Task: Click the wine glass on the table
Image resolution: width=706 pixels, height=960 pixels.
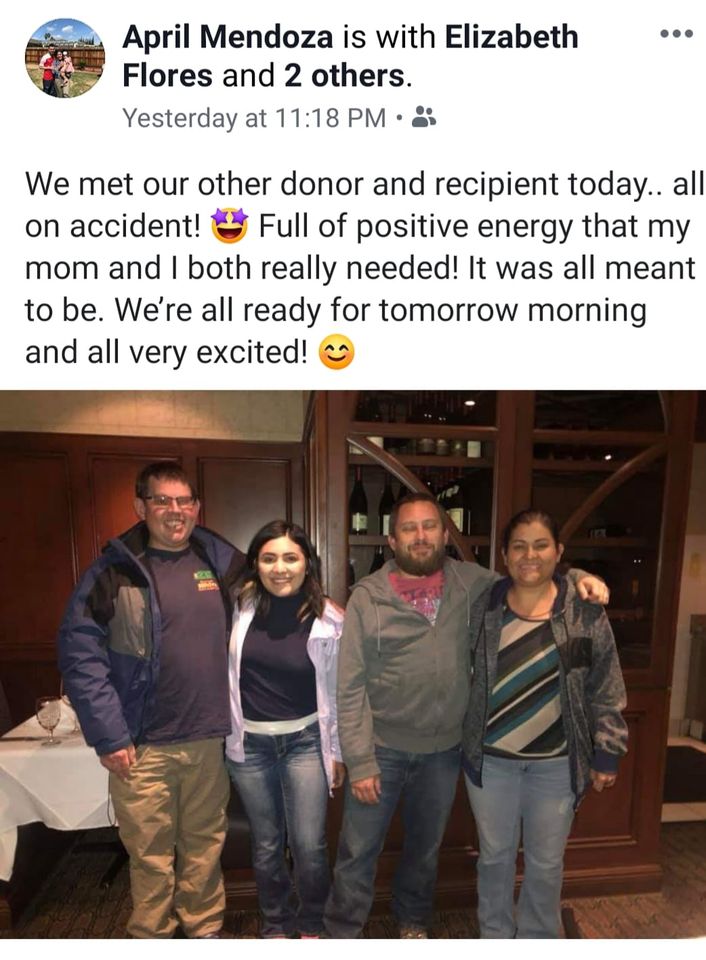Action: (49, 719)
